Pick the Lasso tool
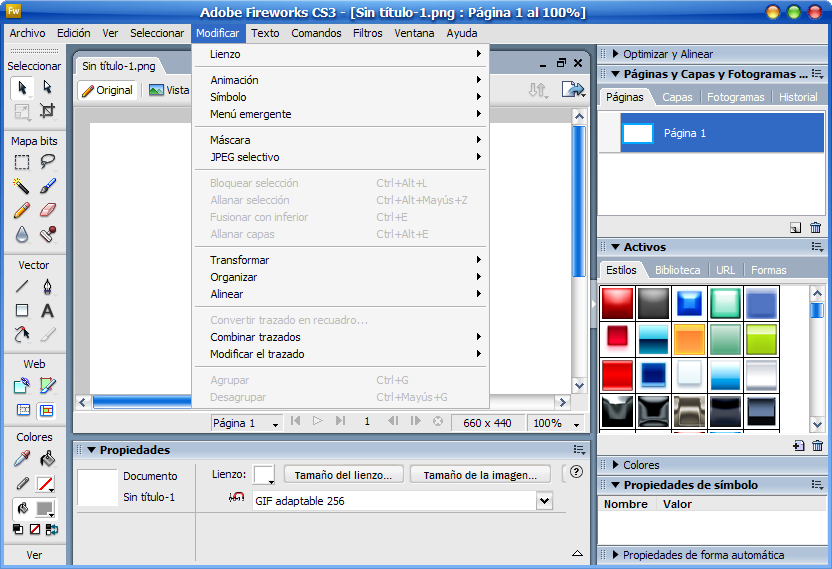832x569 pixels. click(47, 161)
